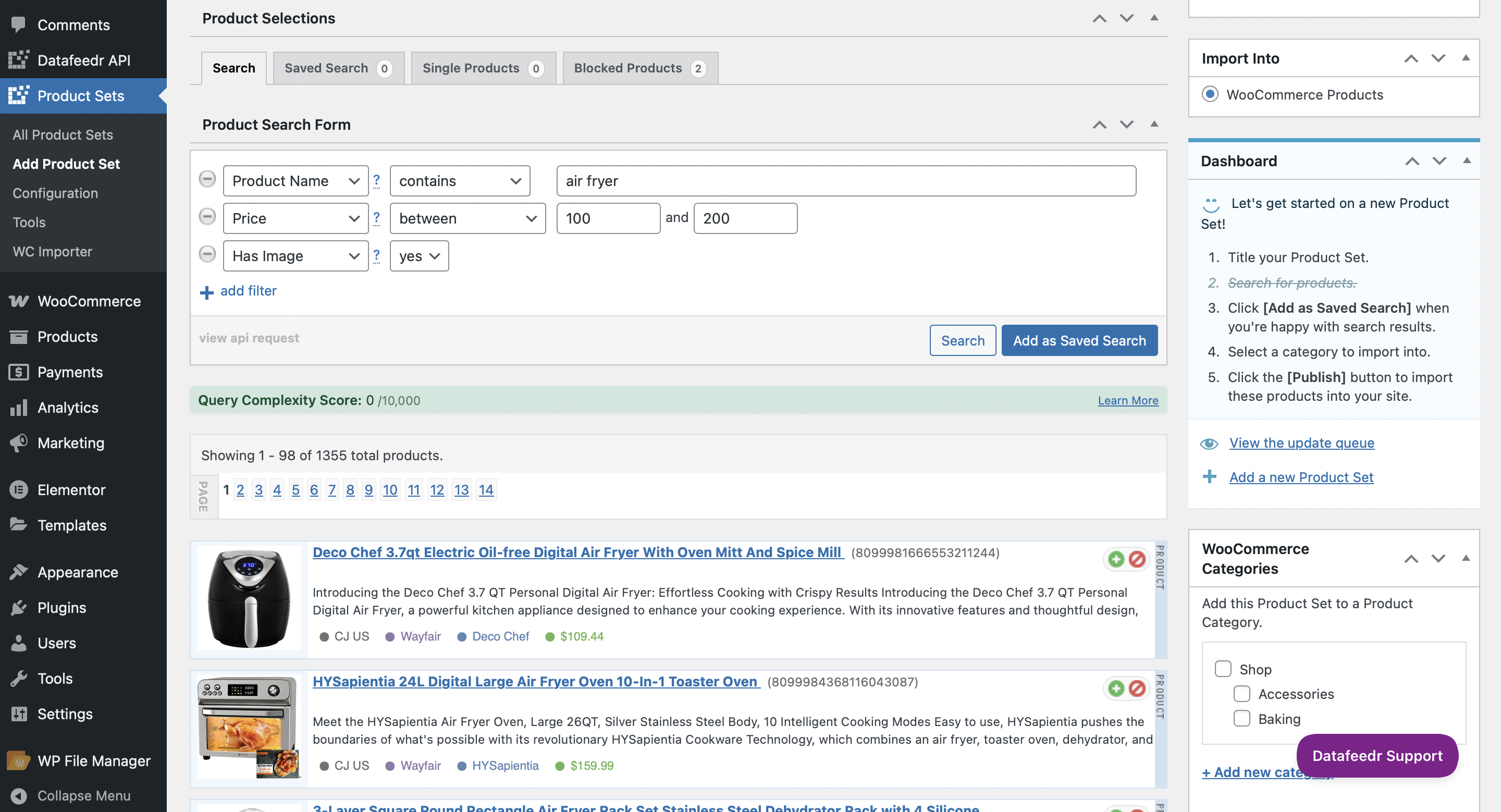This screenshot has width=1501, height=812.
Task: Click help question mark beside Price field
Action: 376,218
